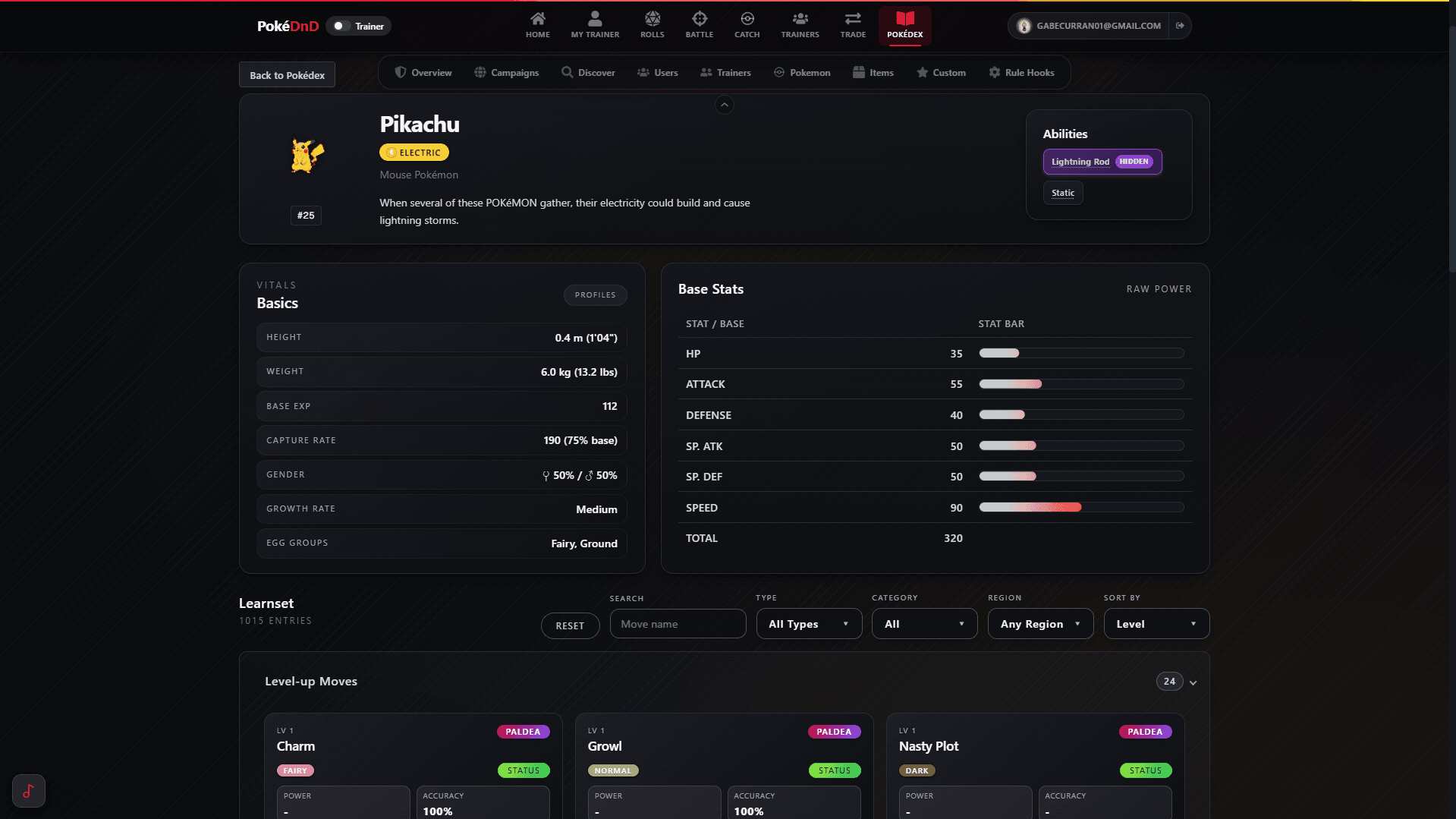
Task: Click the account email text
Action: [1099, 26]
